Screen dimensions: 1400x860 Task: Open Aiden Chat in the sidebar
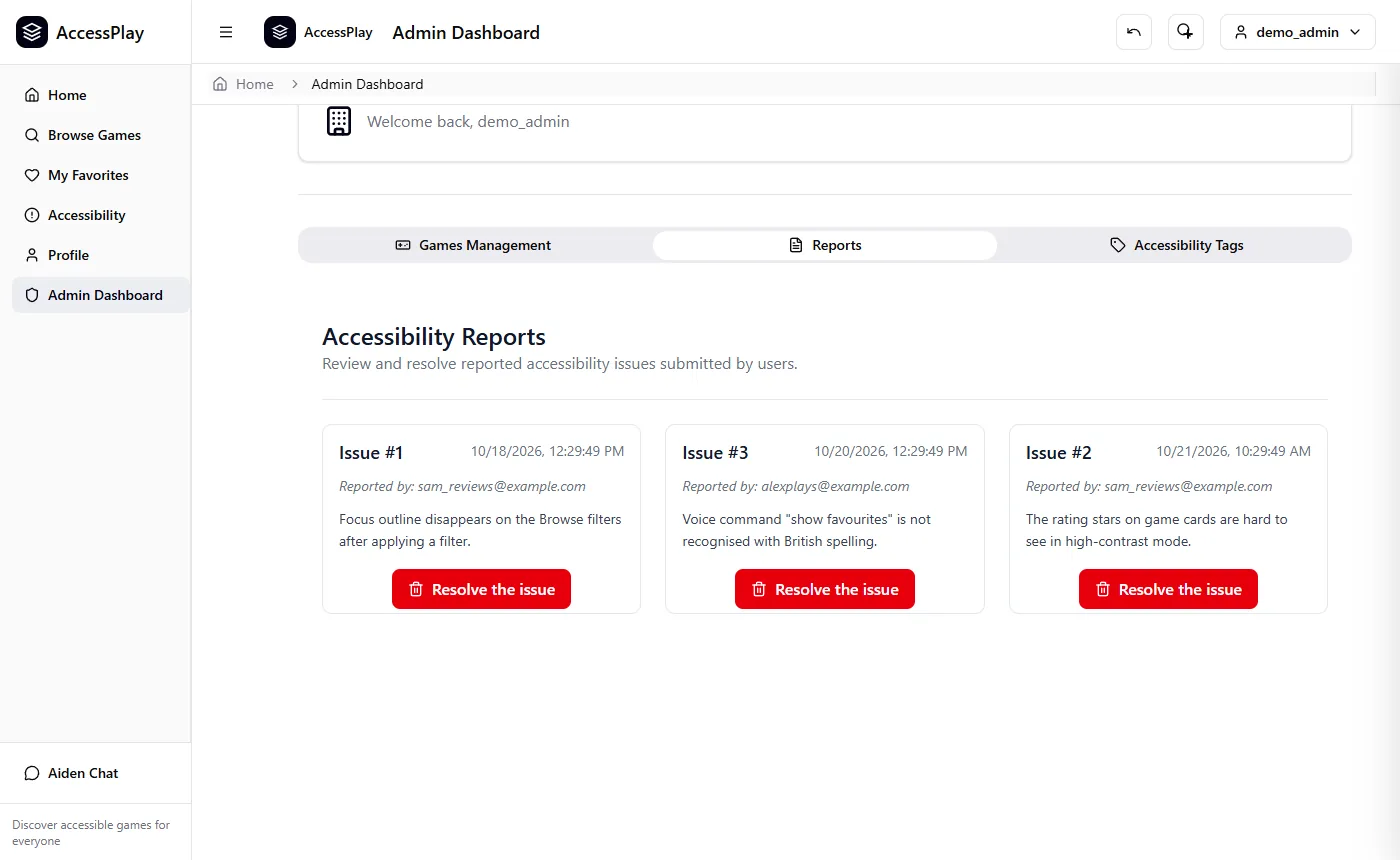pyautogui.click(x=96, y=773)
